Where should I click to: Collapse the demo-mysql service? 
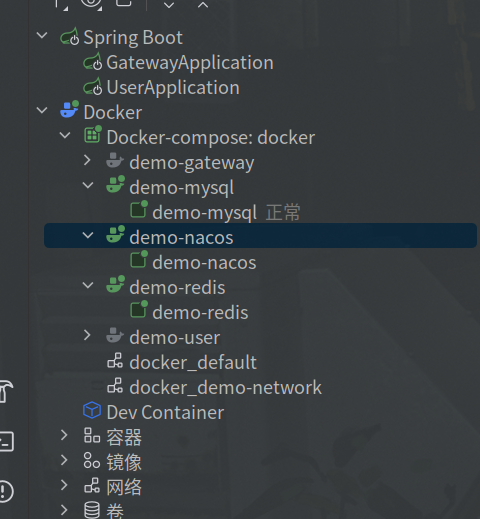point(88,185)
